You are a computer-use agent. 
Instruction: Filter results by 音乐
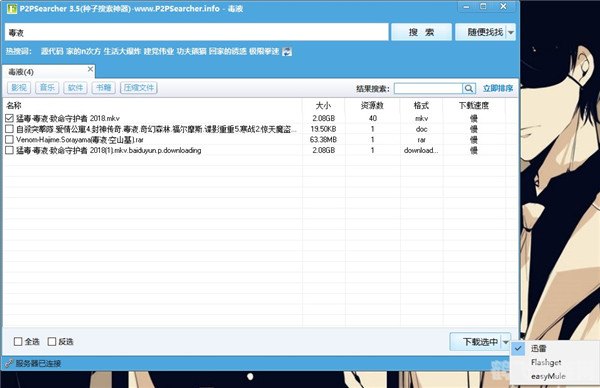pyautogui.click(x=47, y=88)
